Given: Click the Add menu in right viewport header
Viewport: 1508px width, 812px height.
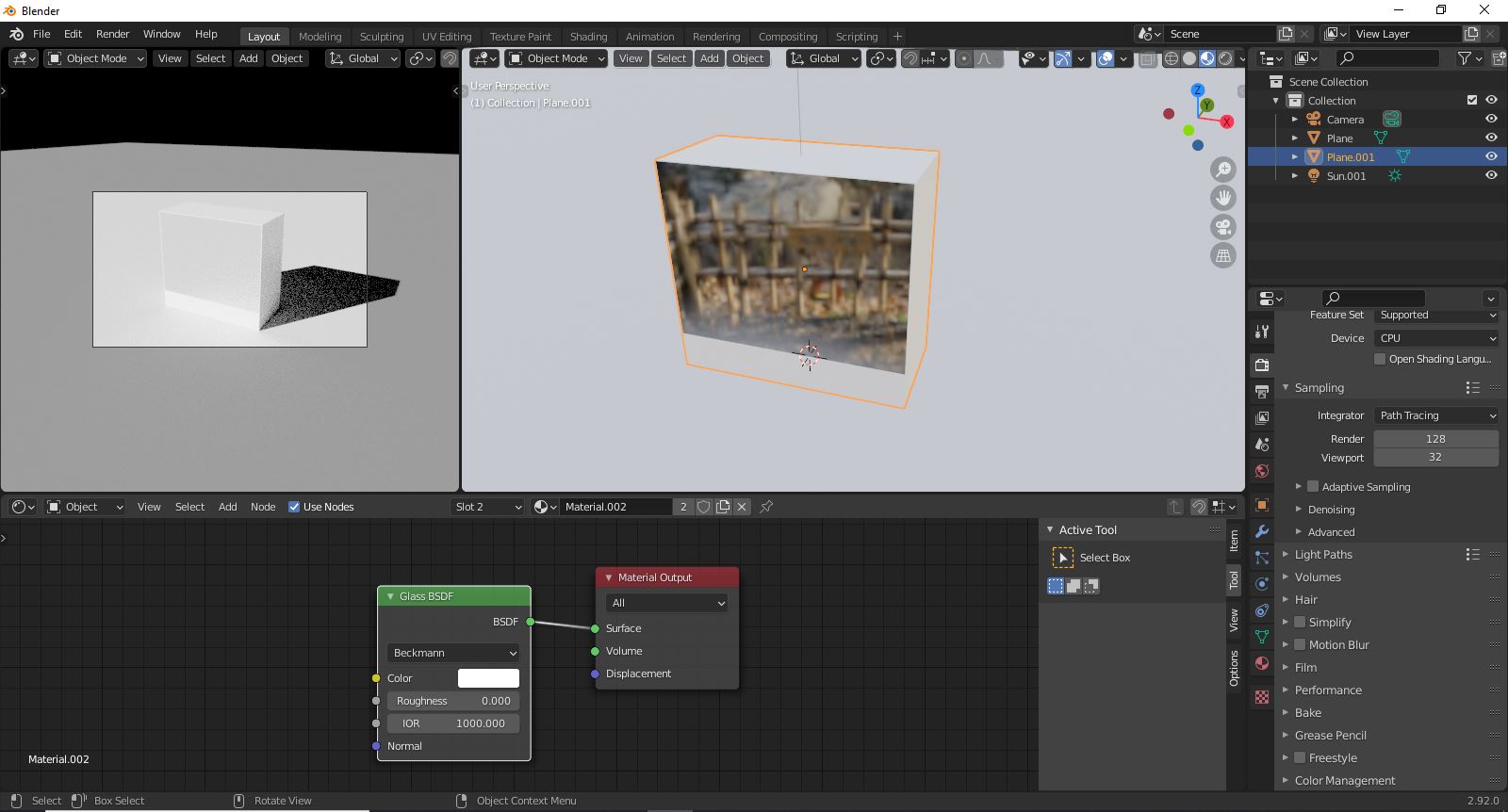Looking at the screenshot, I should (x=709, y=58).
